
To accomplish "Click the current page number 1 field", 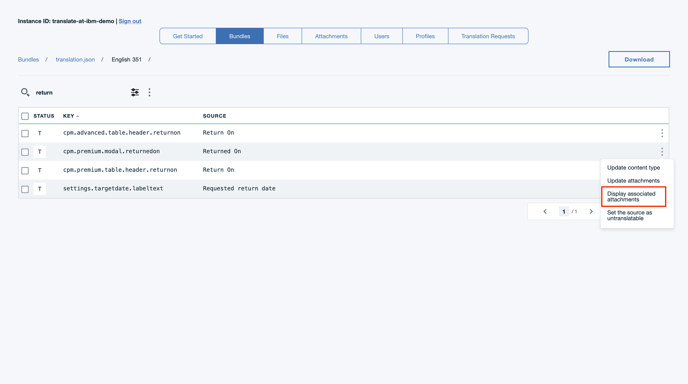I will pos(564,212).
